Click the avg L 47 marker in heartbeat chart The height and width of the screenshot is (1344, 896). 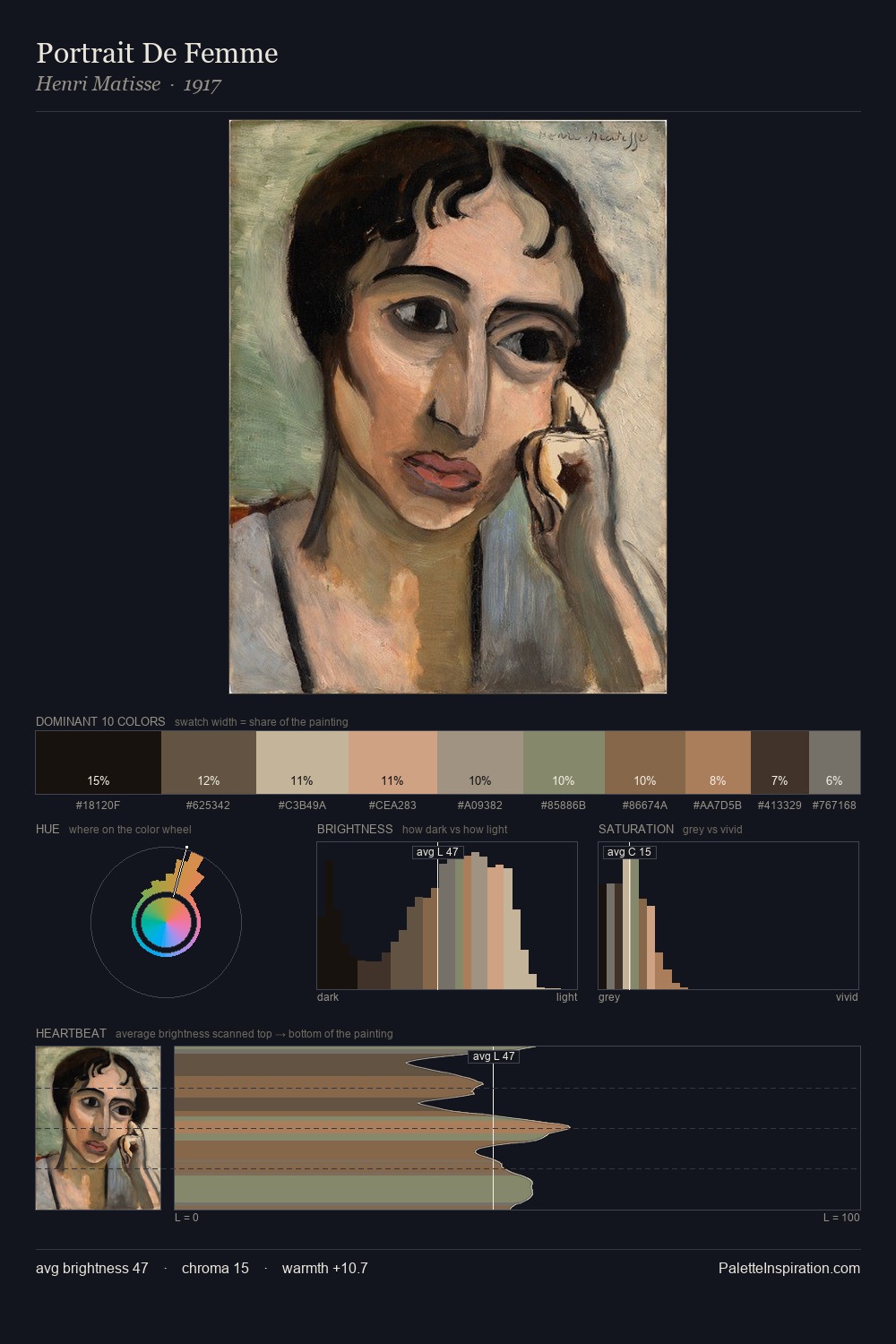(x=494, y=1056)
